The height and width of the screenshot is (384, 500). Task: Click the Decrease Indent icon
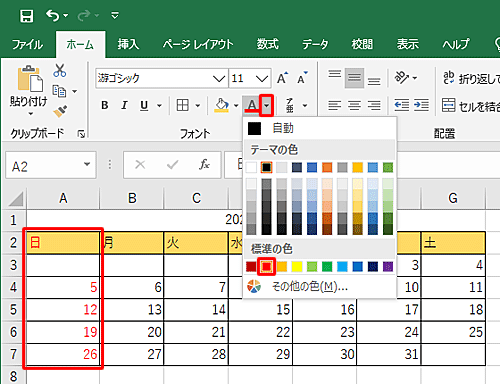[x=402, y=105]
